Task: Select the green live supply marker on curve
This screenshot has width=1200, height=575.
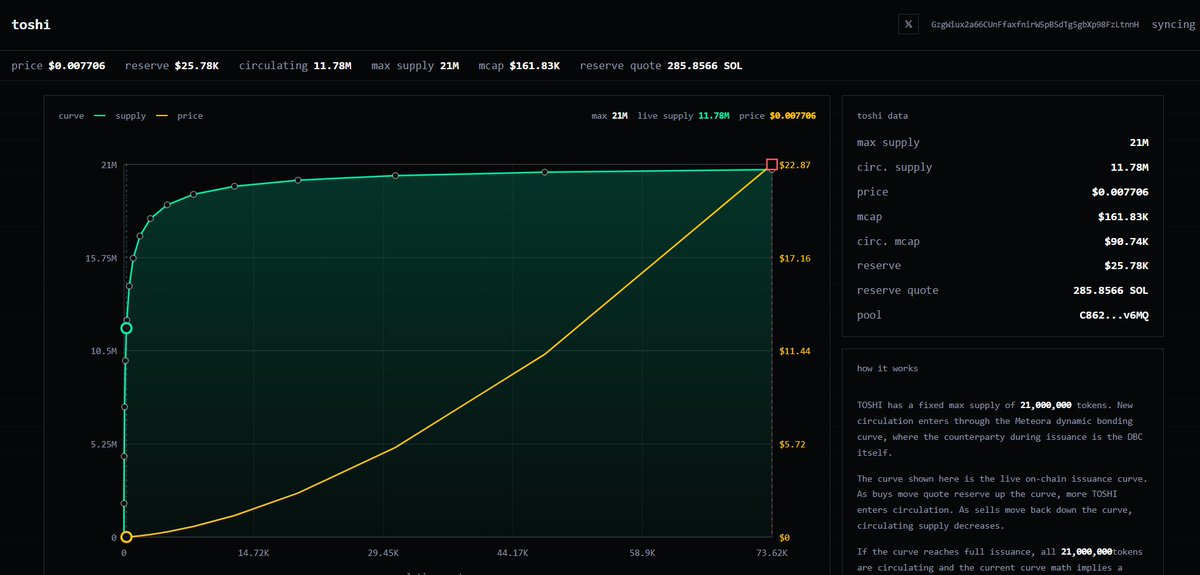Action: (x=126, y=328)
